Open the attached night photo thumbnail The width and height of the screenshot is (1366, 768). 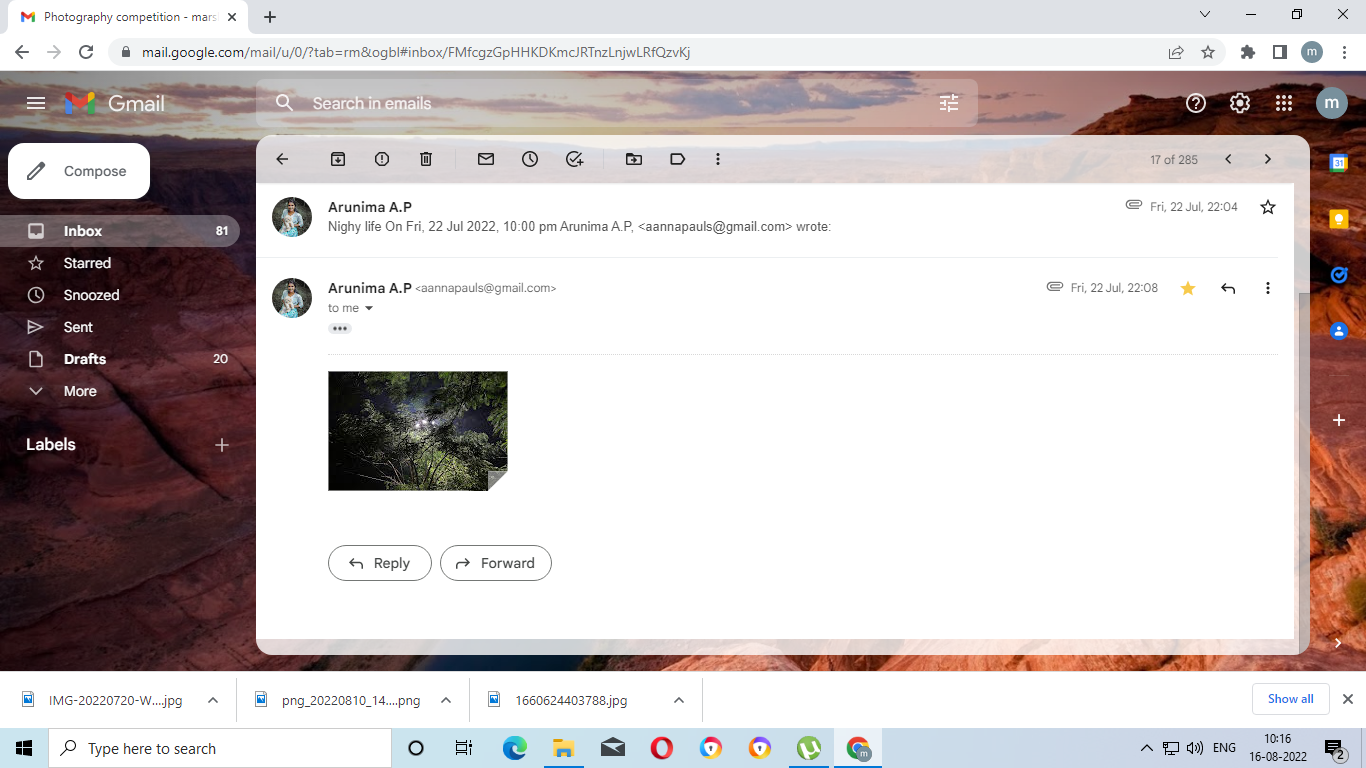pyautogui.click(x=417, y=431)
